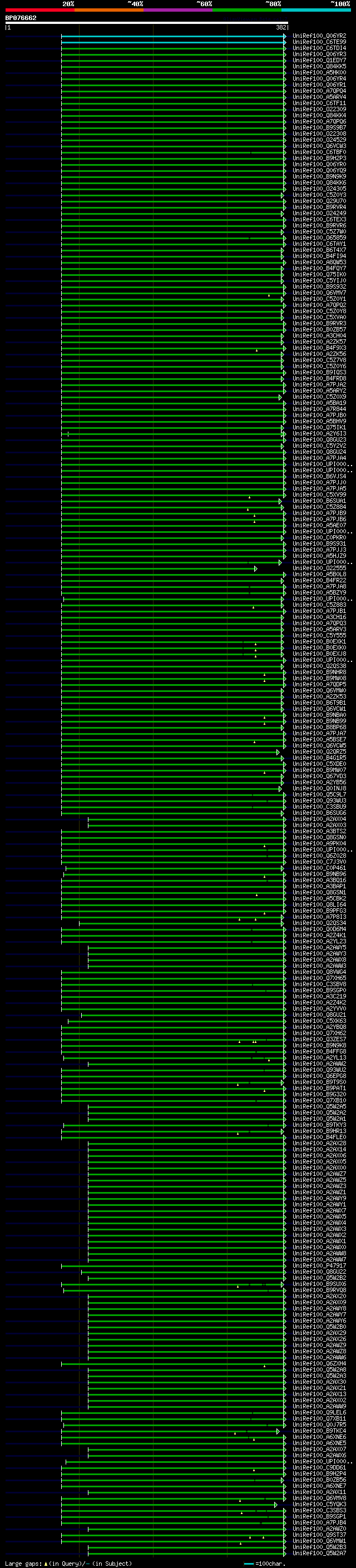356x1568 pixels.
Task: Click the UniRef100_B0ZB56 hit
Action: point(319,1480)
